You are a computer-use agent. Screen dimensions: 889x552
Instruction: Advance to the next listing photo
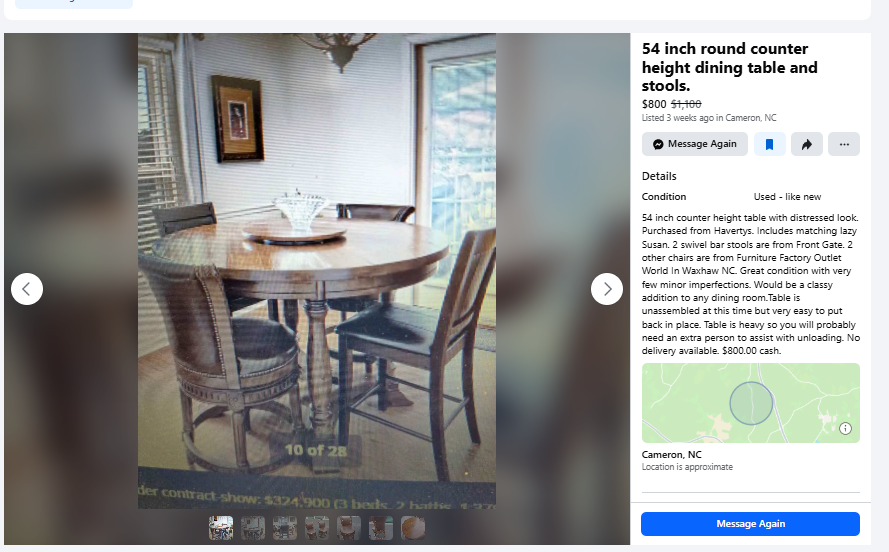[x=607, y=289]
